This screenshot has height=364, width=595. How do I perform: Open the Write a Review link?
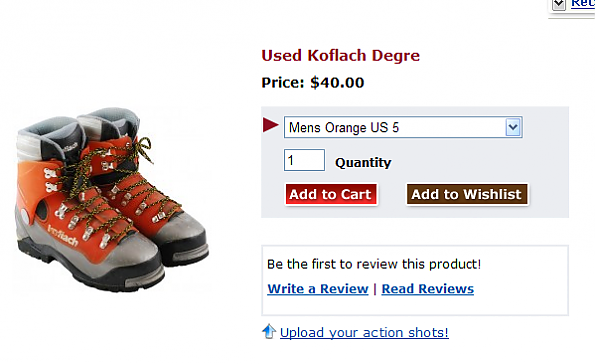pyautogui.click(x=318, y=289)
